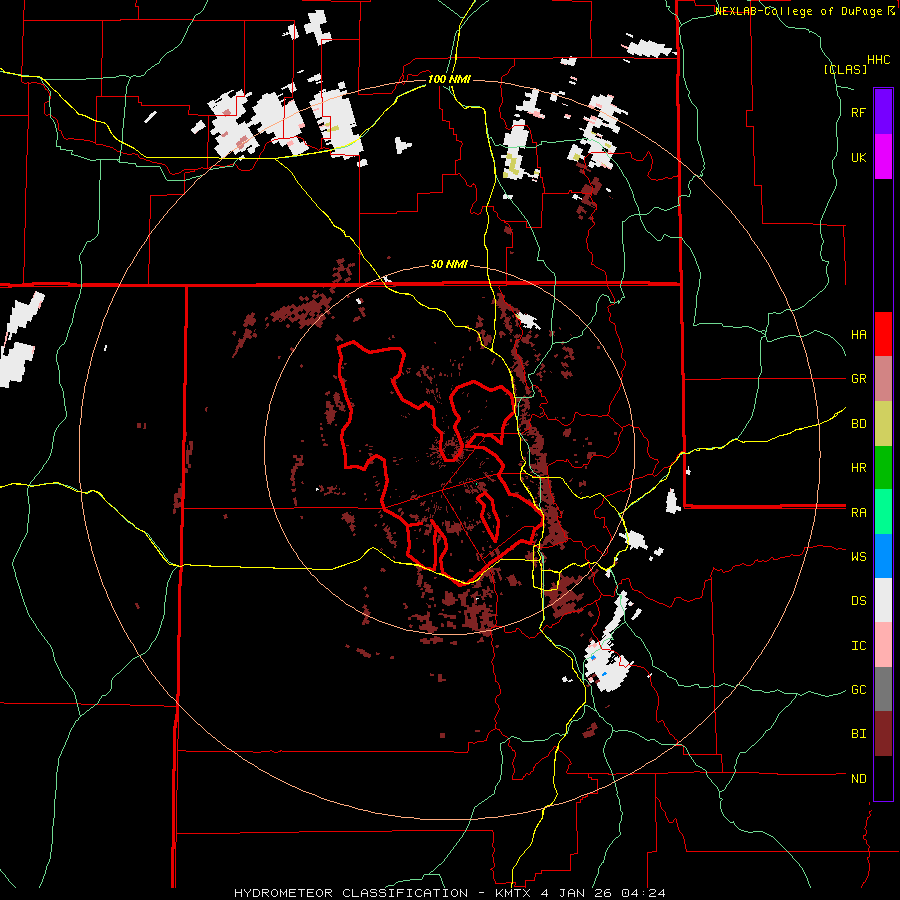Click the 'BD' legend label text
Image resolution: width=900 pixels, height=900 pixels.
(x=858, y=424)
